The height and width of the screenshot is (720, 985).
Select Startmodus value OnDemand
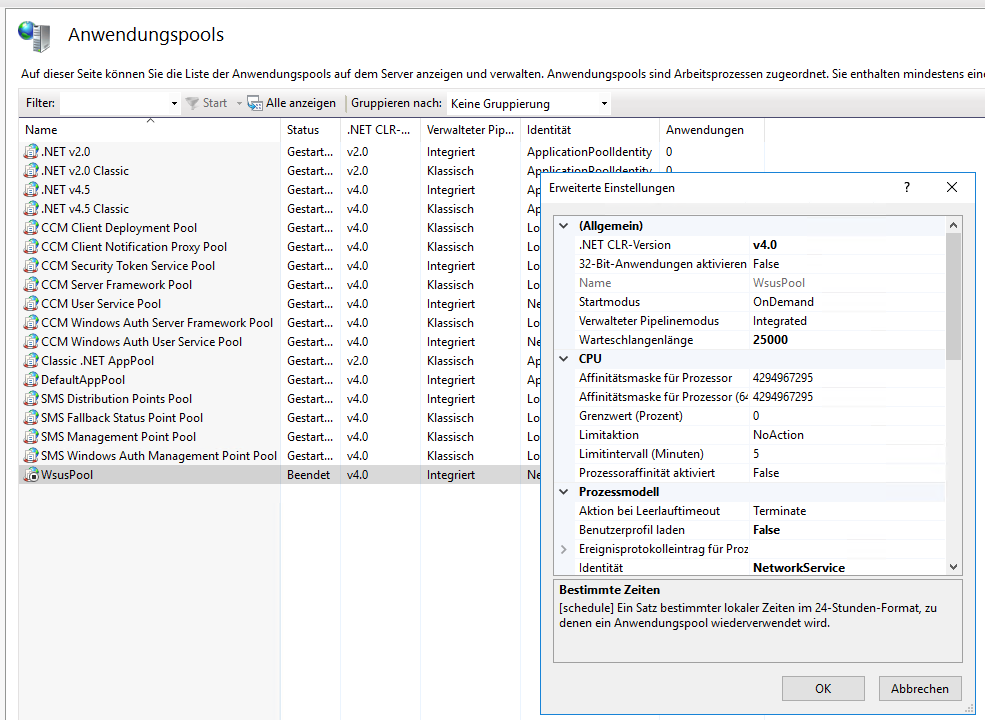[783, 302]
